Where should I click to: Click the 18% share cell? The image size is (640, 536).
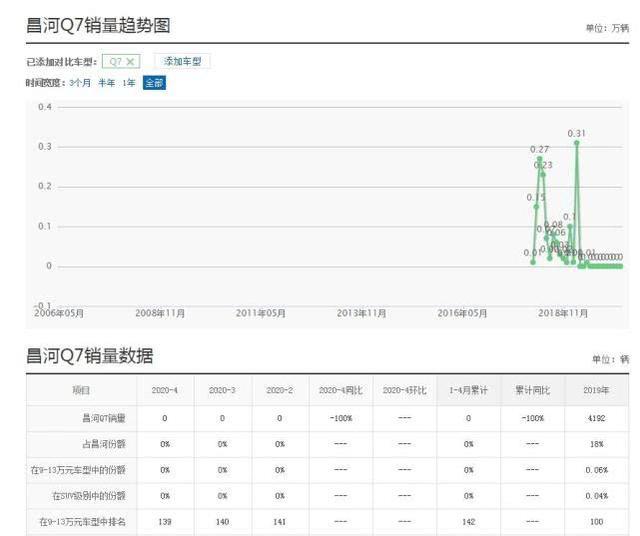(596, 444)
